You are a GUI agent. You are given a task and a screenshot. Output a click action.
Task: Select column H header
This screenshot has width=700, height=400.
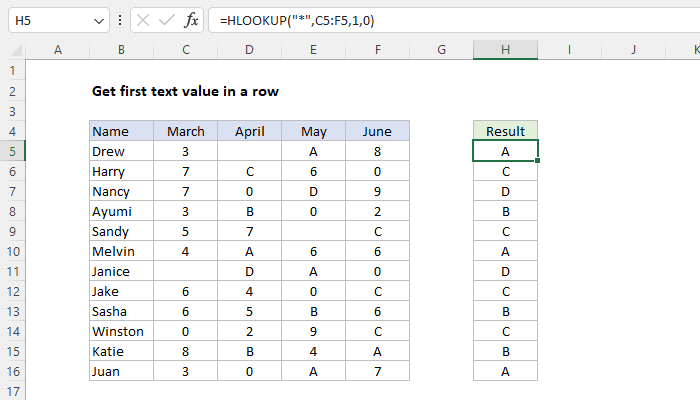[x=505, y=50]
